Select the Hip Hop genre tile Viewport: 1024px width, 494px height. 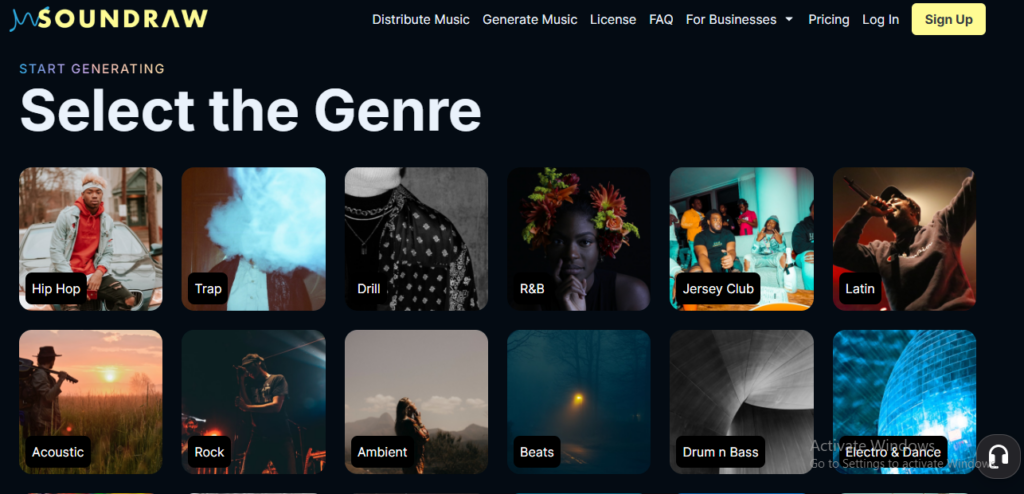point(91,239)
